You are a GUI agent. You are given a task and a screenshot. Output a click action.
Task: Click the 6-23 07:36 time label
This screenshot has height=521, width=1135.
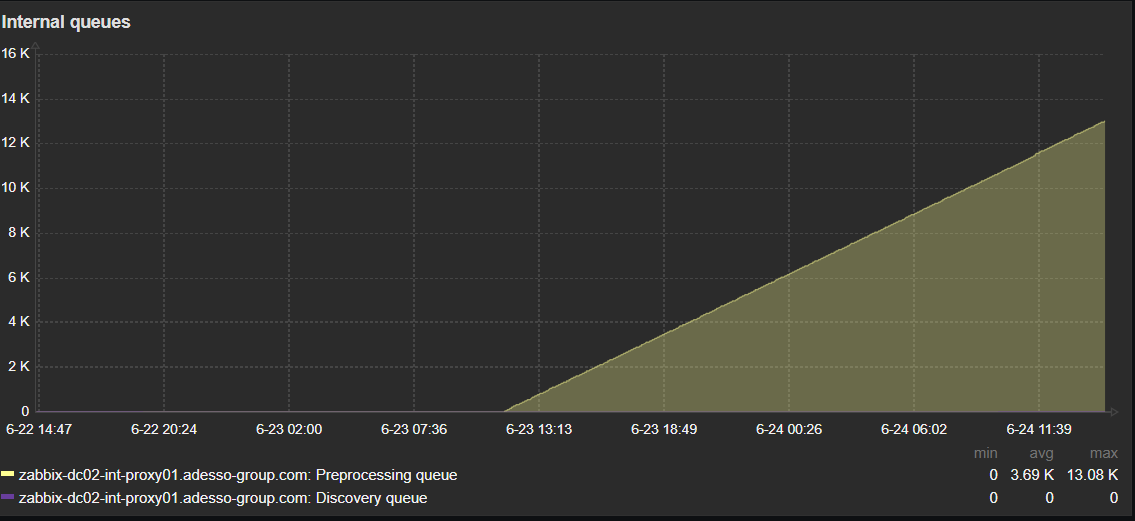coord(414,429)
